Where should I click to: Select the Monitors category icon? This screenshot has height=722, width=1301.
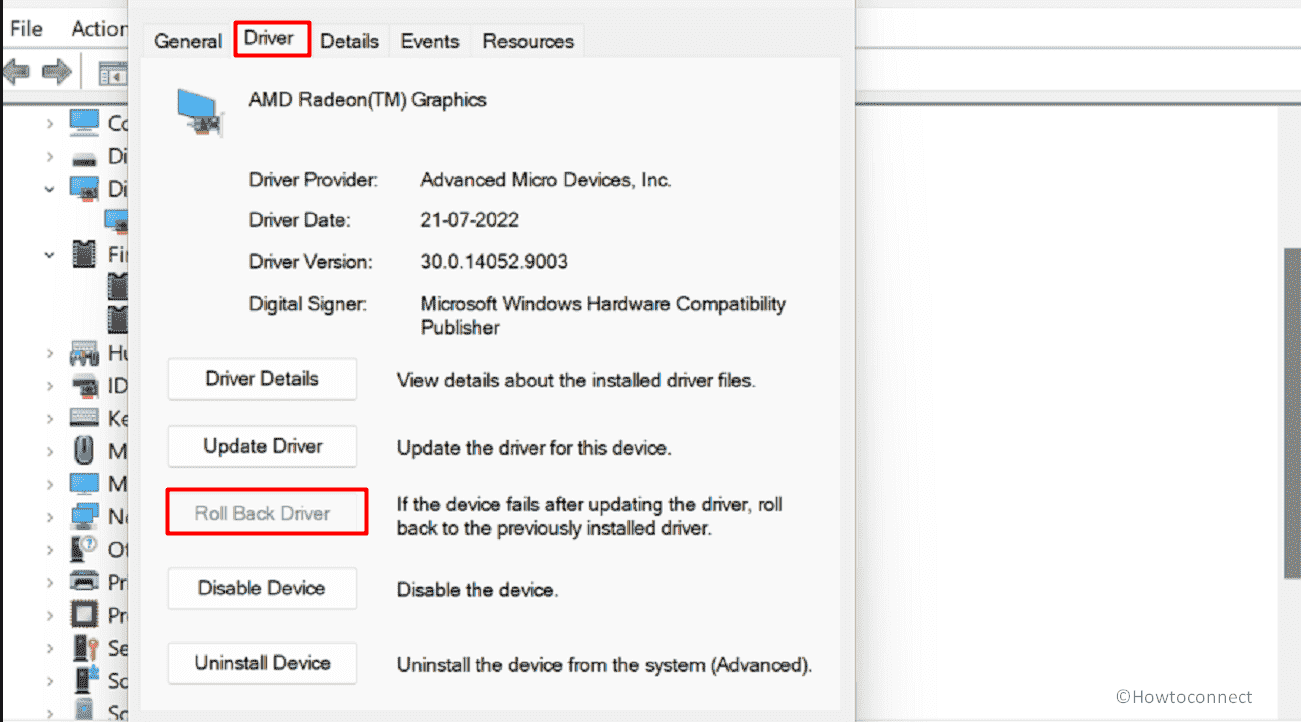(x=85, y=484)
